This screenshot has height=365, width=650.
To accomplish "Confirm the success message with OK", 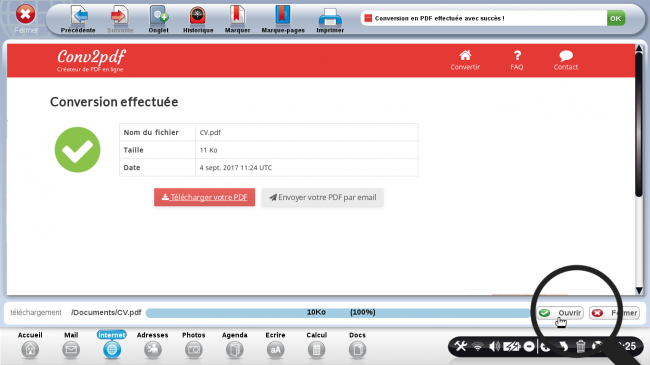I will [616, 18].
